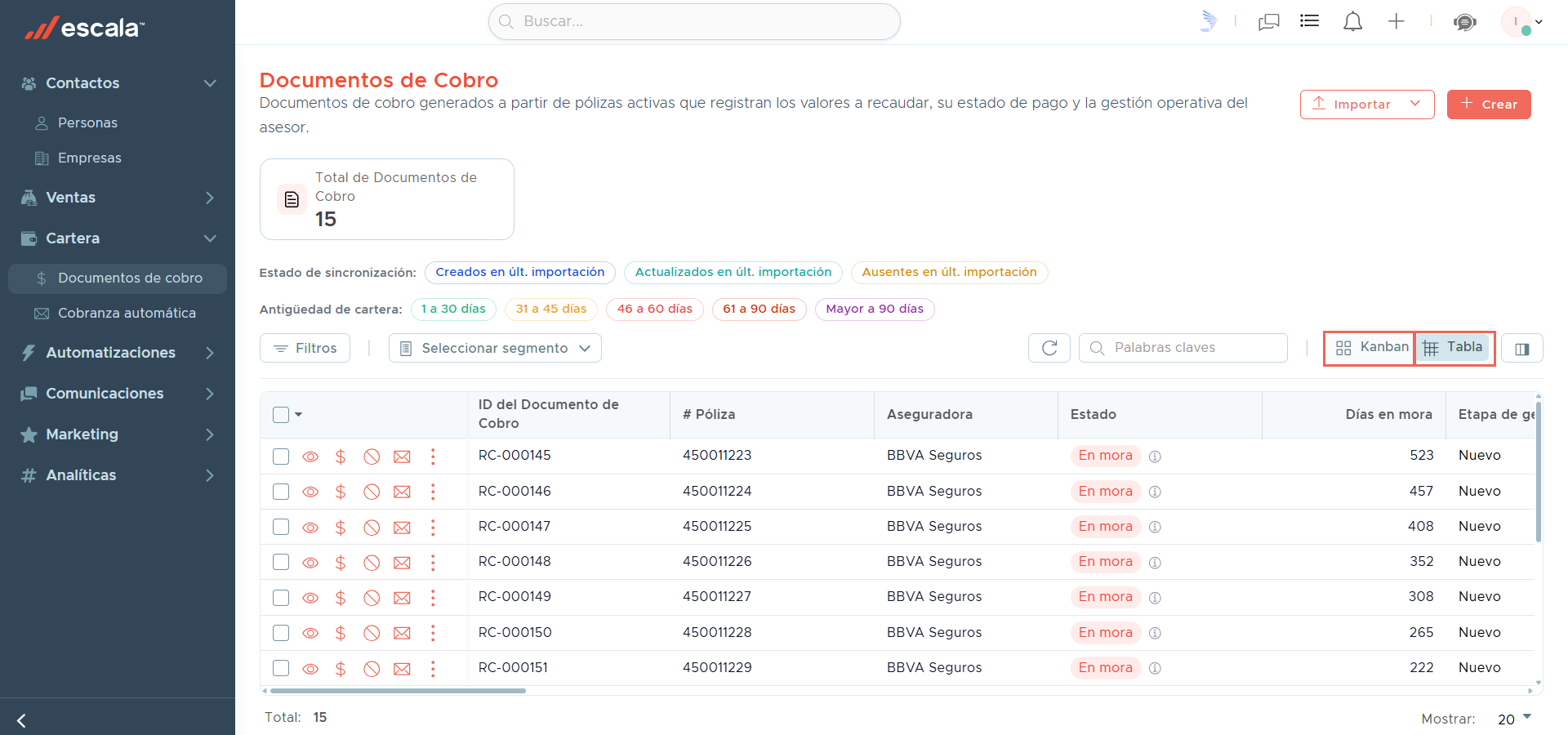Viewport: 1568px width, 735px height.
Task: Register payment for RC-000145 dollar icon
Action: click(x=341, y=457)
